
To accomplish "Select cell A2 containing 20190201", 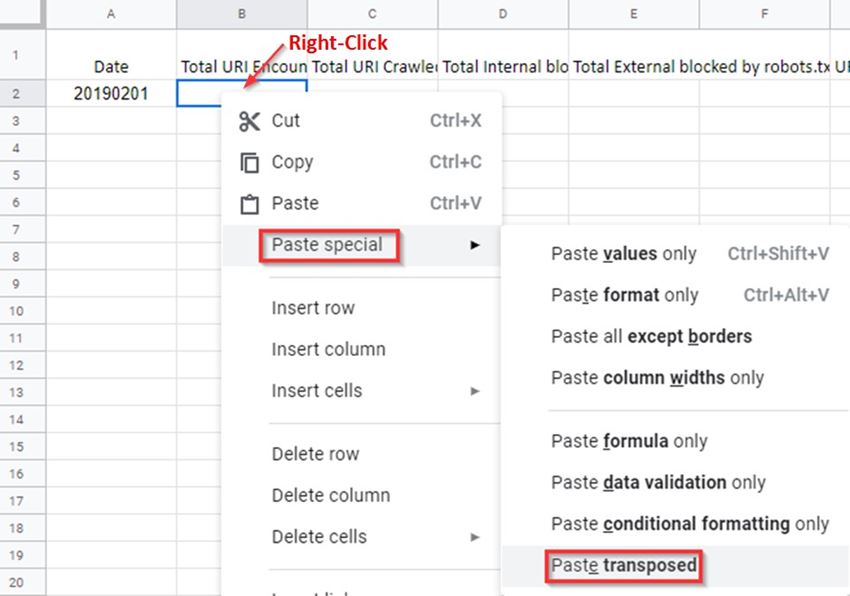I will [110, 94].
